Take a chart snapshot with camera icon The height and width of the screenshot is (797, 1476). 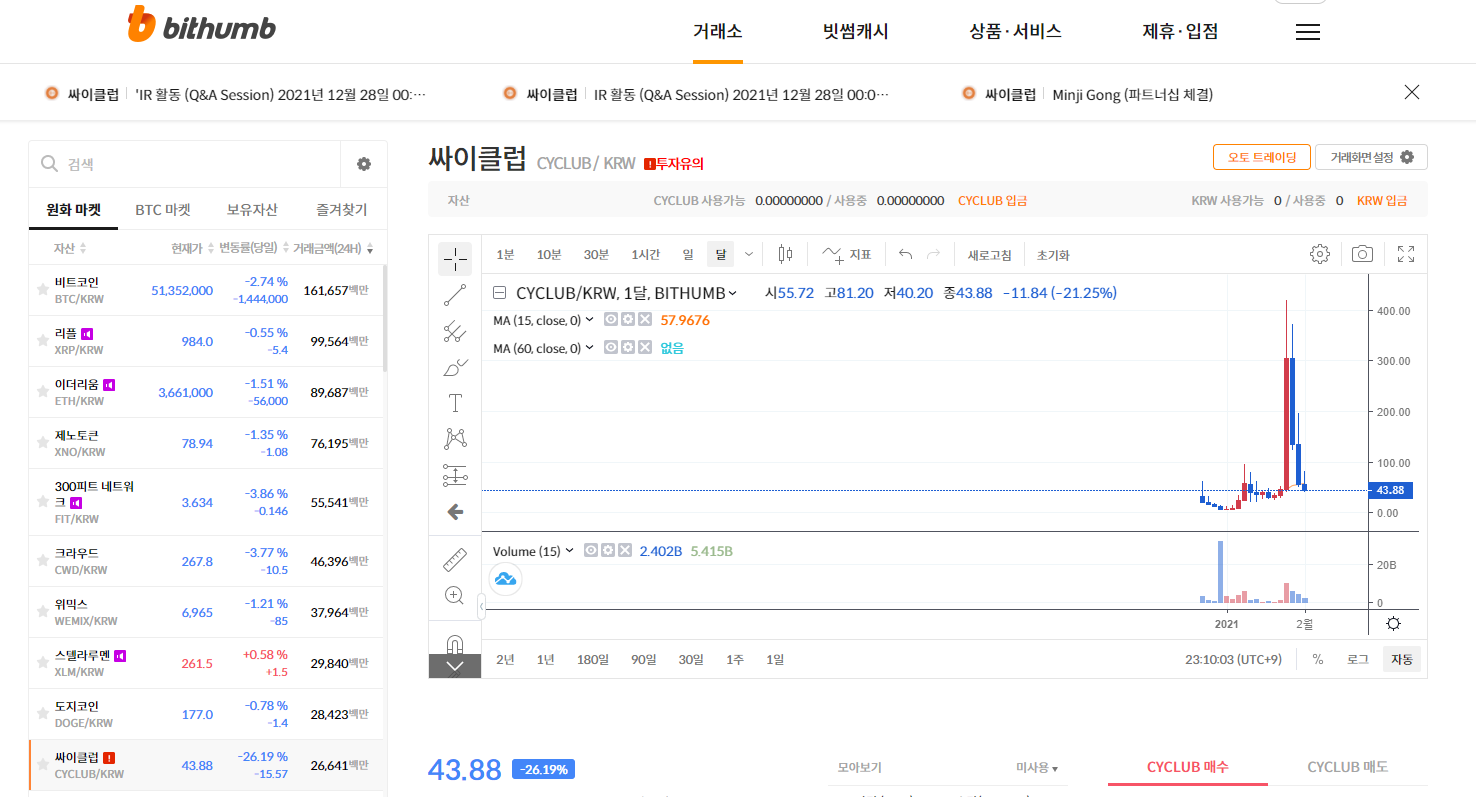pyautogui.click(x=1362, y=254)
